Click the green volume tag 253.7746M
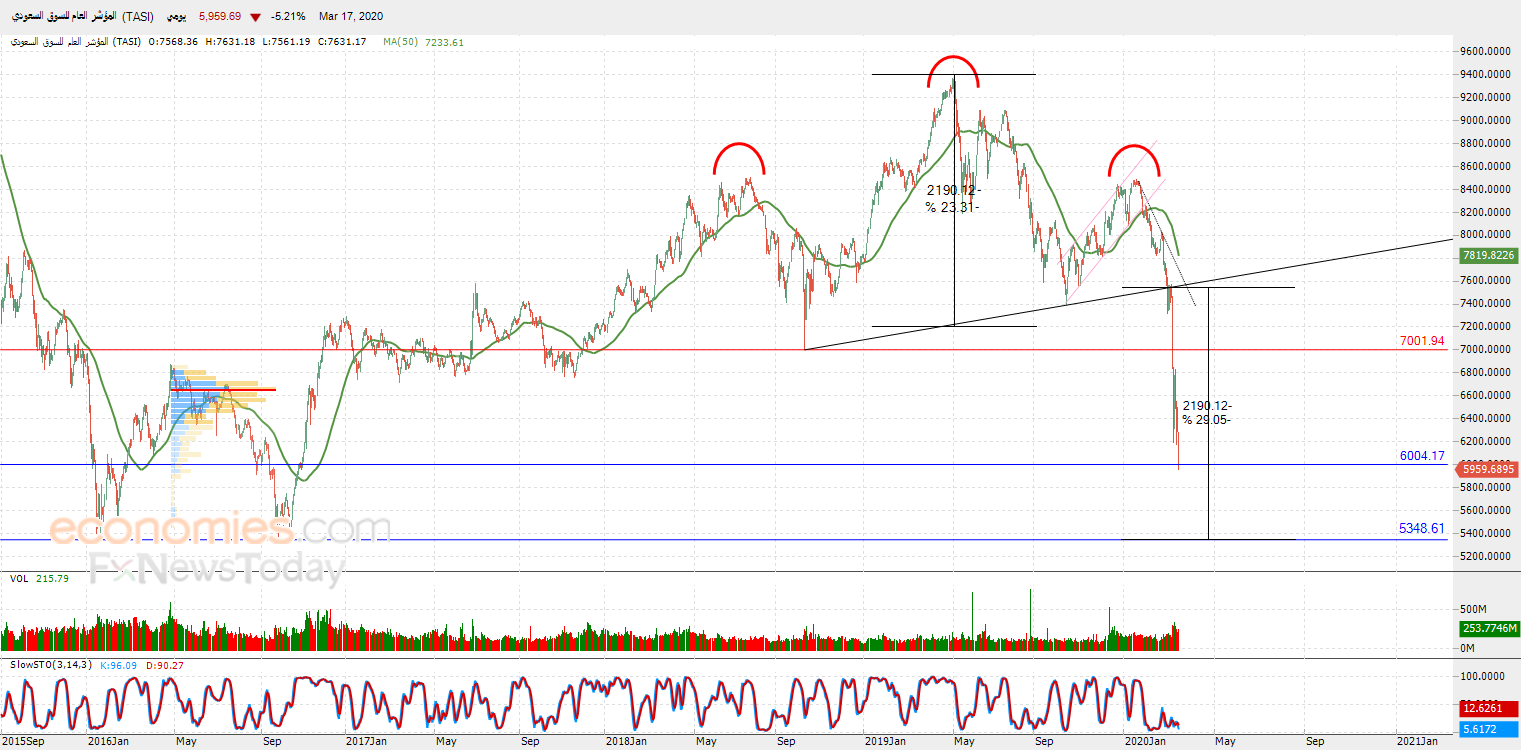Image resolution: width=1521 pixels, height=750 pixels. click(1488, 628)
